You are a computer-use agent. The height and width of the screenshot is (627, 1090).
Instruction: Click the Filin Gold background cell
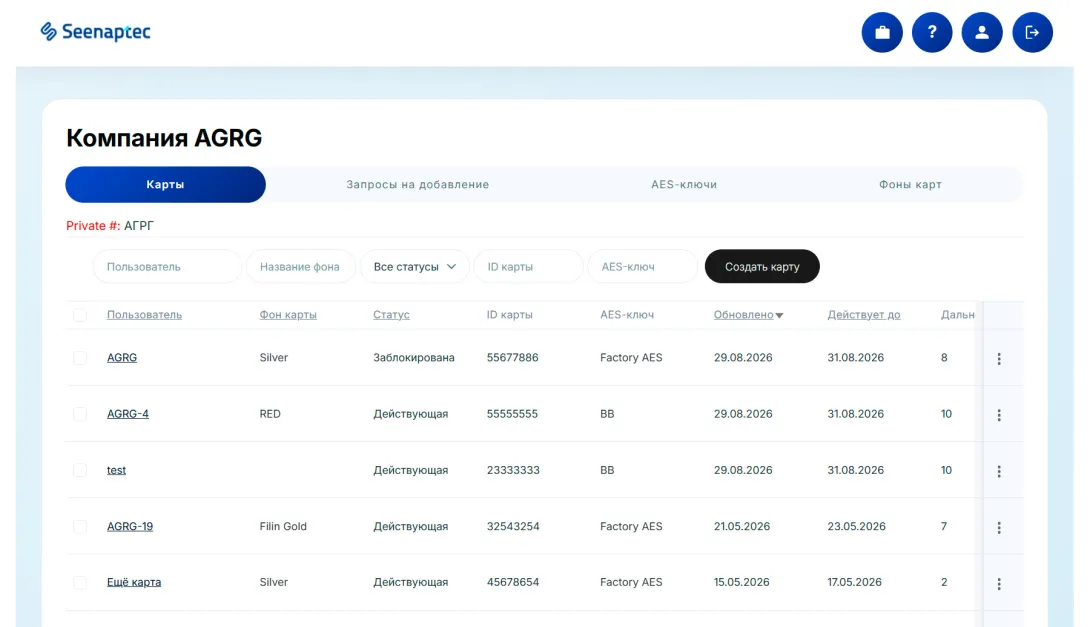click(283, 526)
